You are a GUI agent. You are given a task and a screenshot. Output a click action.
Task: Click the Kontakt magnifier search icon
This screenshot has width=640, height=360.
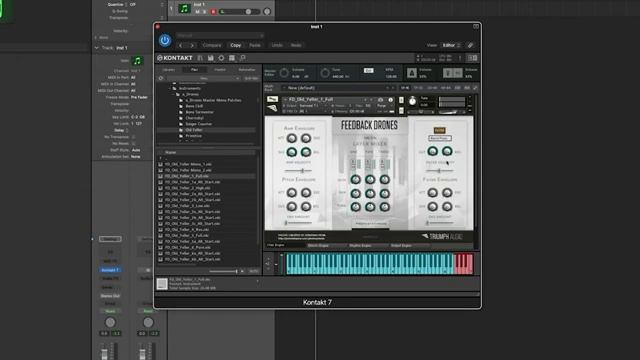tap(242, 58)
